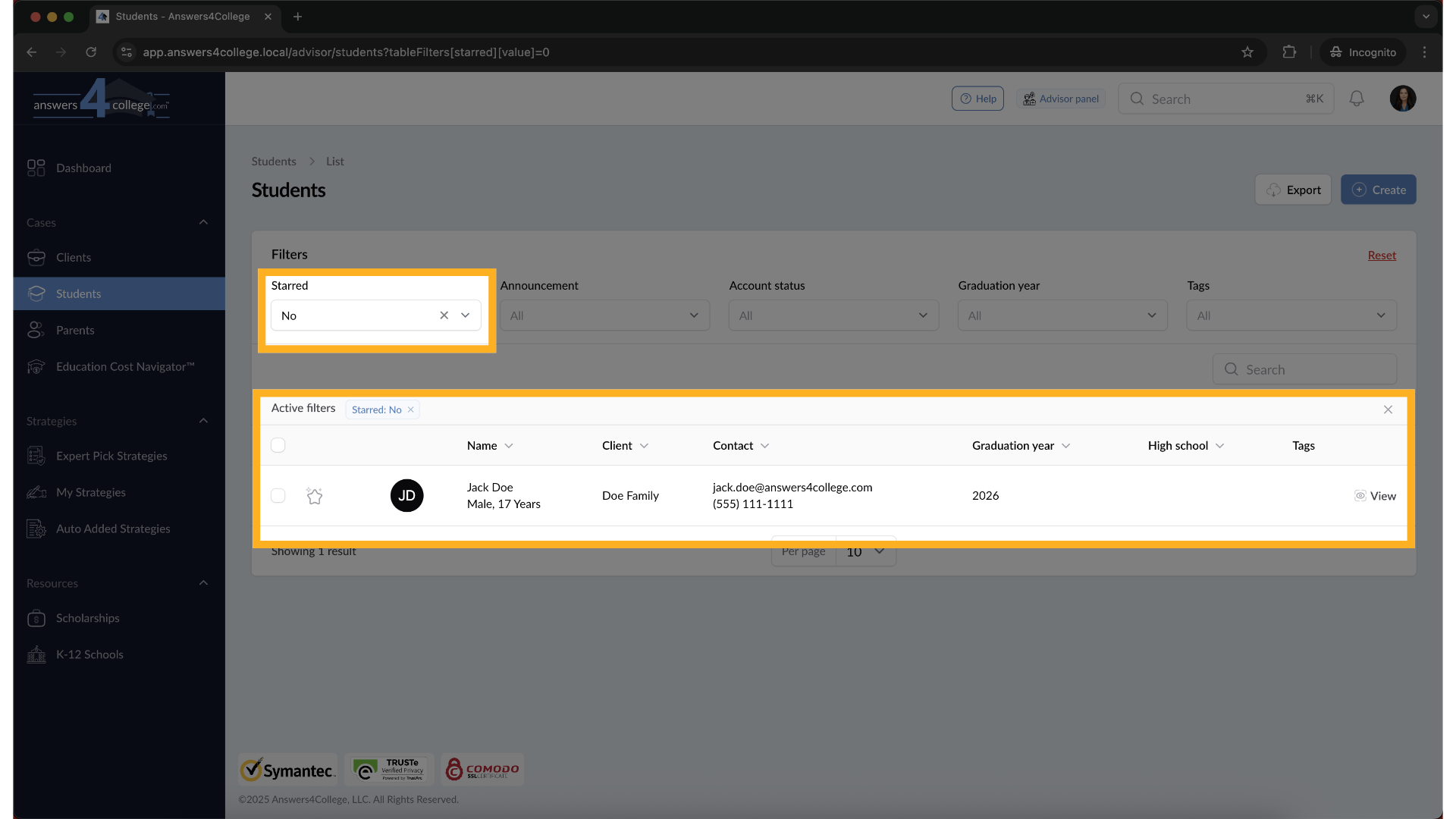
Task: Go to K-12 Schools in the sidebar
Action: pyautogui.click(x=89, y=654)
